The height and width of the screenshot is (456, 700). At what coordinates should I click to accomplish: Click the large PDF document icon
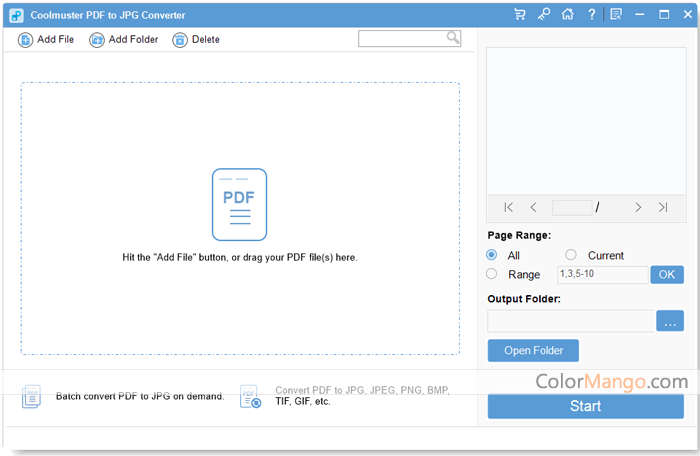pyautogui.click(x=239, y=205)
